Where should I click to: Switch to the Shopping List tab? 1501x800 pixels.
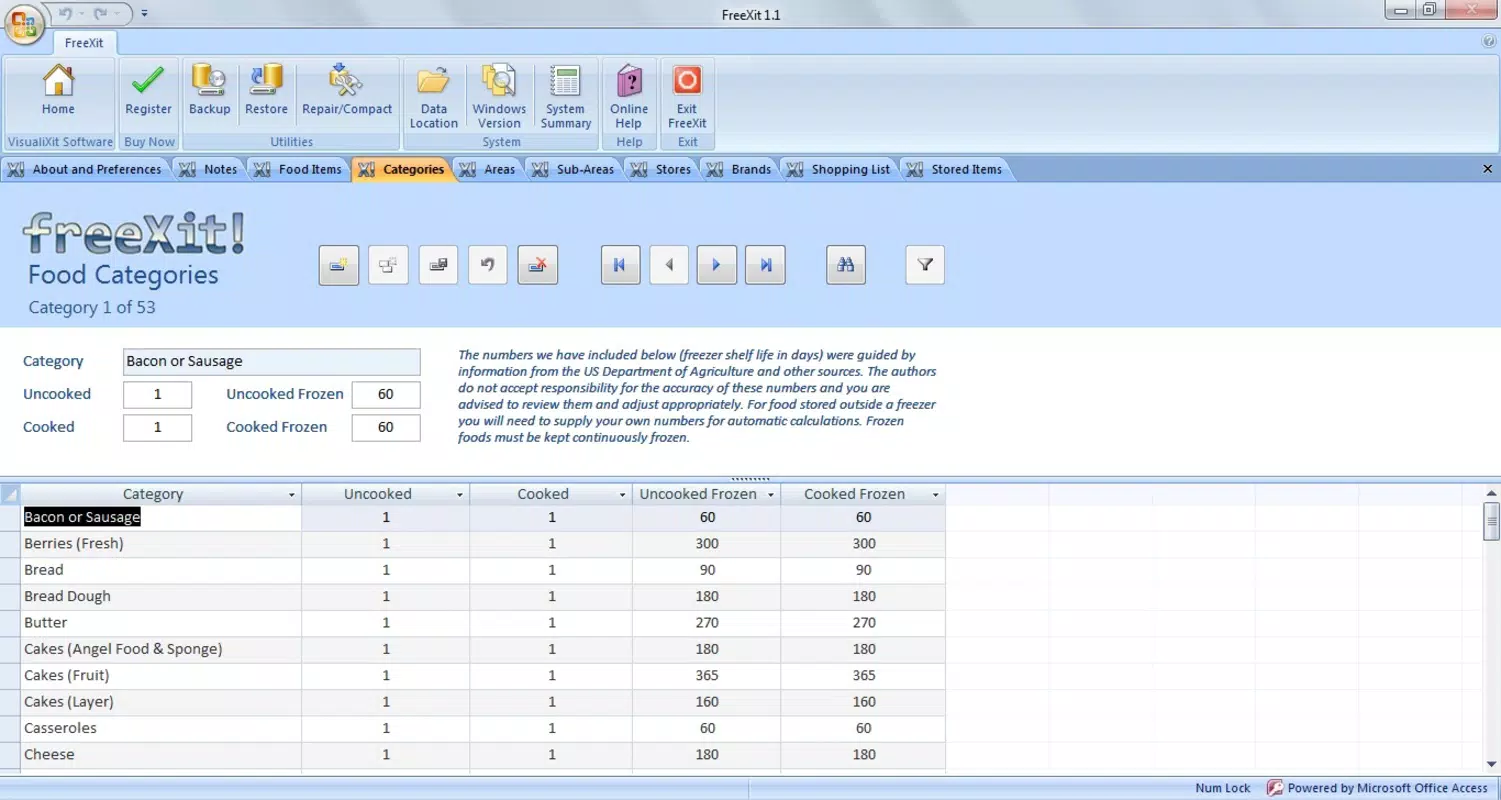click(840, 170)
